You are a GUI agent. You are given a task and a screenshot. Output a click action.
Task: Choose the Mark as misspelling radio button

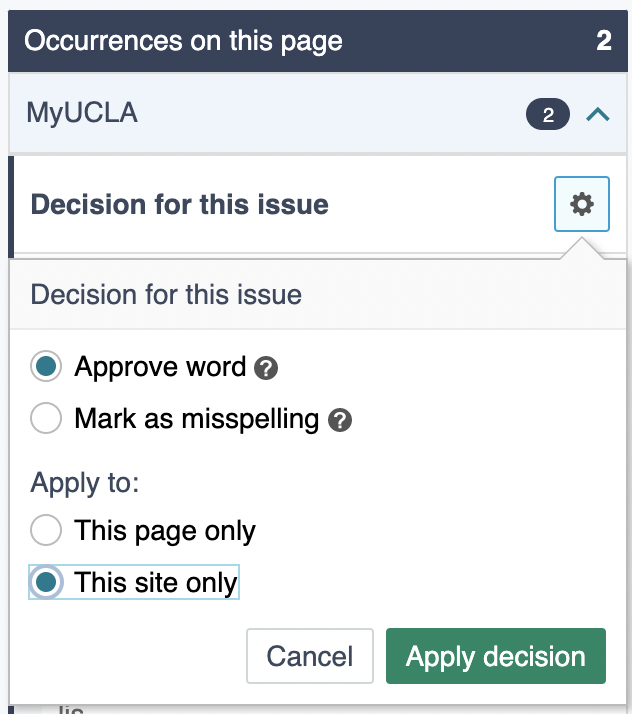pos(46,418)
